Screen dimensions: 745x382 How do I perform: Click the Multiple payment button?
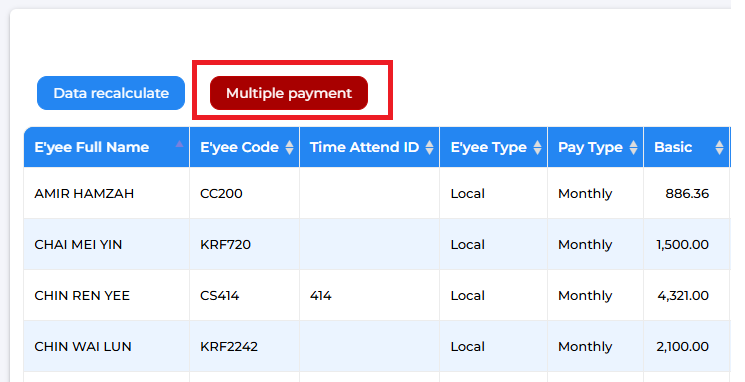click(x=289, y=93)
